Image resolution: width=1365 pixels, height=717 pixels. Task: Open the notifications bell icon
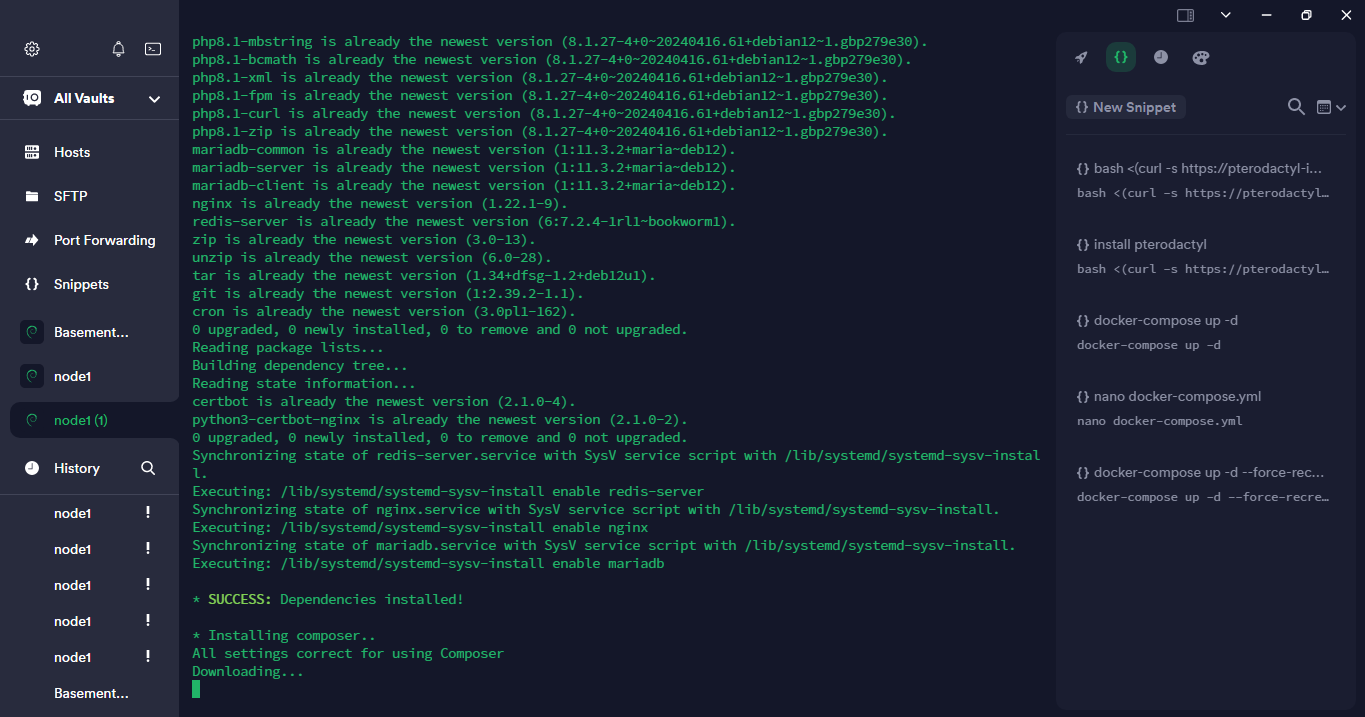click(x=117, y=48)
